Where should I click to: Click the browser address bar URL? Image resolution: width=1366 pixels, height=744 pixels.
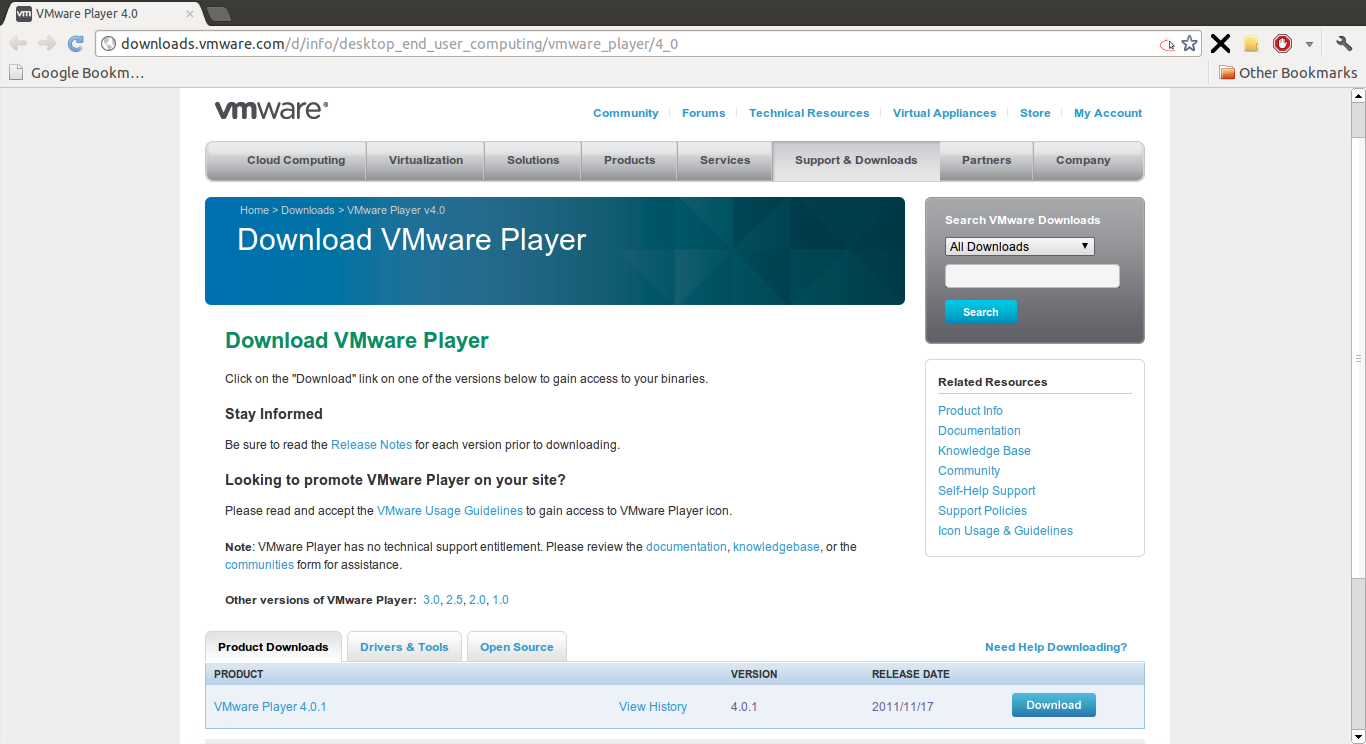tap(400, 44)
